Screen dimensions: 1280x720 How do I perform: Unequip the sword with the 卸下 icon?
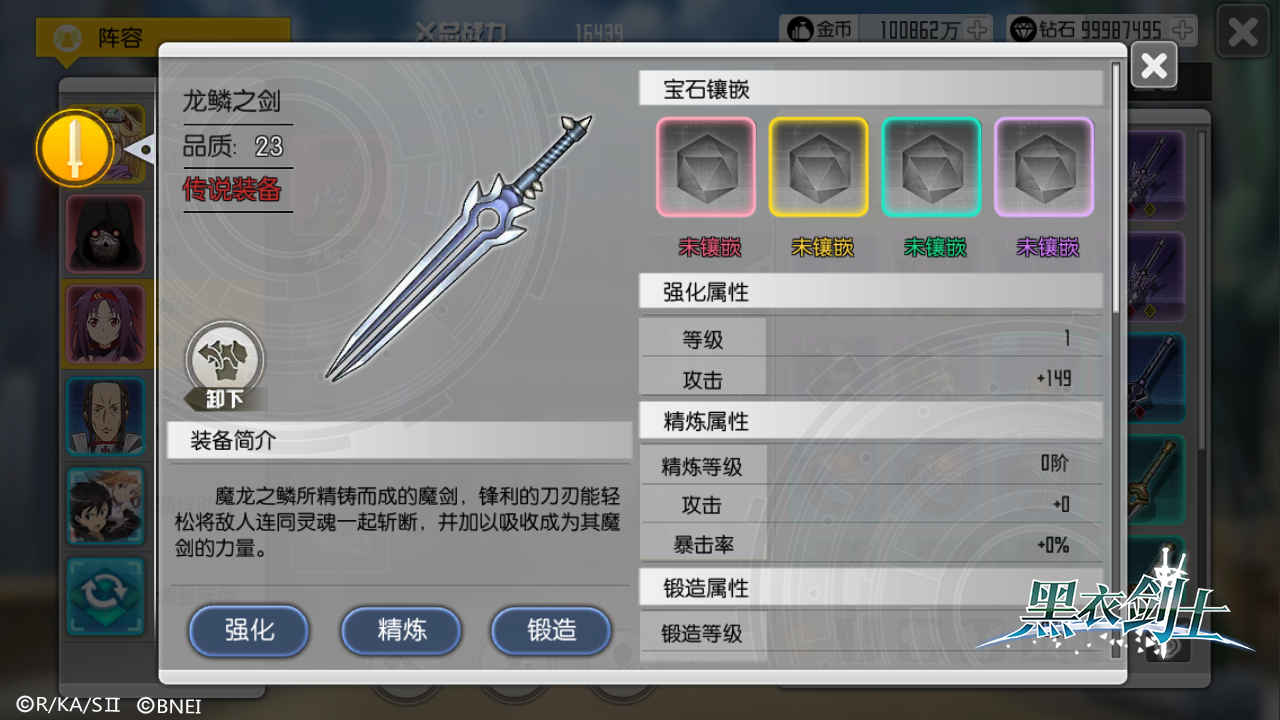[x=225, y=366]
